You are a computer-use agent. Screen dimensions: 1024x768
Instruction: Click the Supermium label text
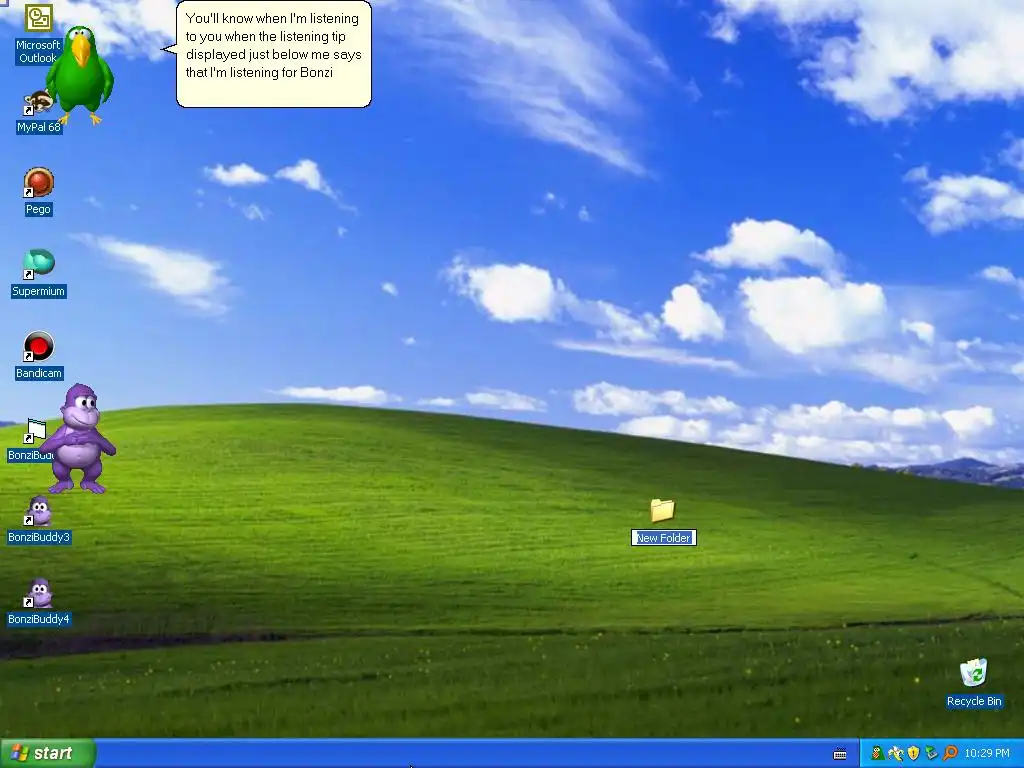pyautogui.click(x=39, y=291)
